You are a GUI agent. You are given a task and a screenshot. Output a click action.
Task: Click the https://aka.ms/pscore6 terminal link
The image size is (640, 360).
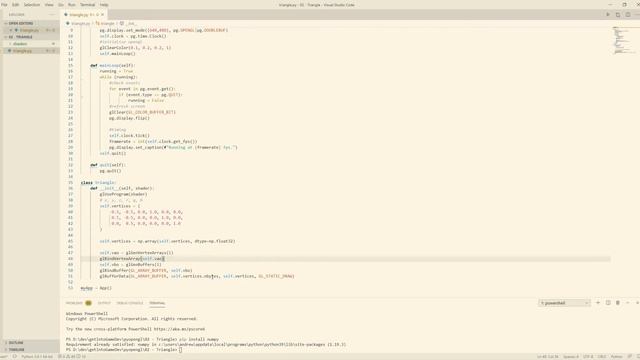click(x=179, y=329)
